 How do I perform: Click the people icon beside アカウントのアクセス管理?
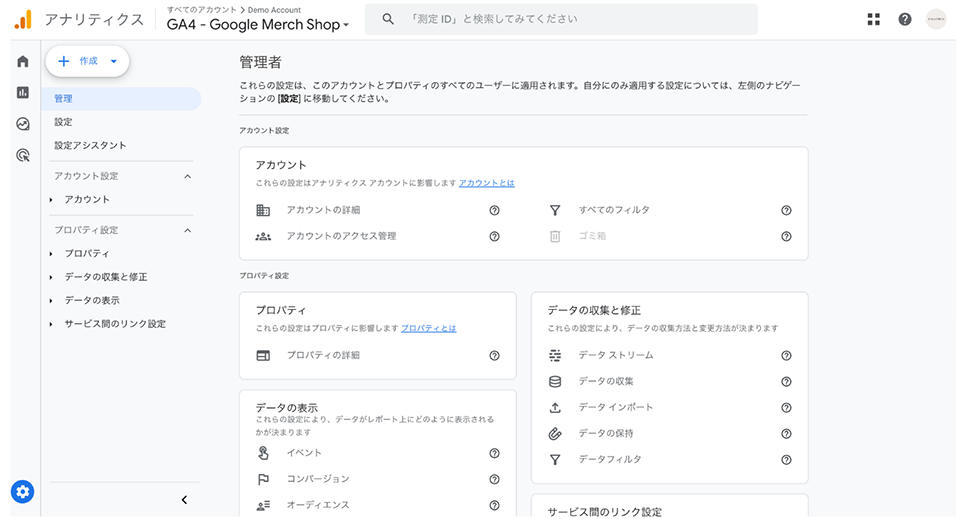[x=263, y=236]
